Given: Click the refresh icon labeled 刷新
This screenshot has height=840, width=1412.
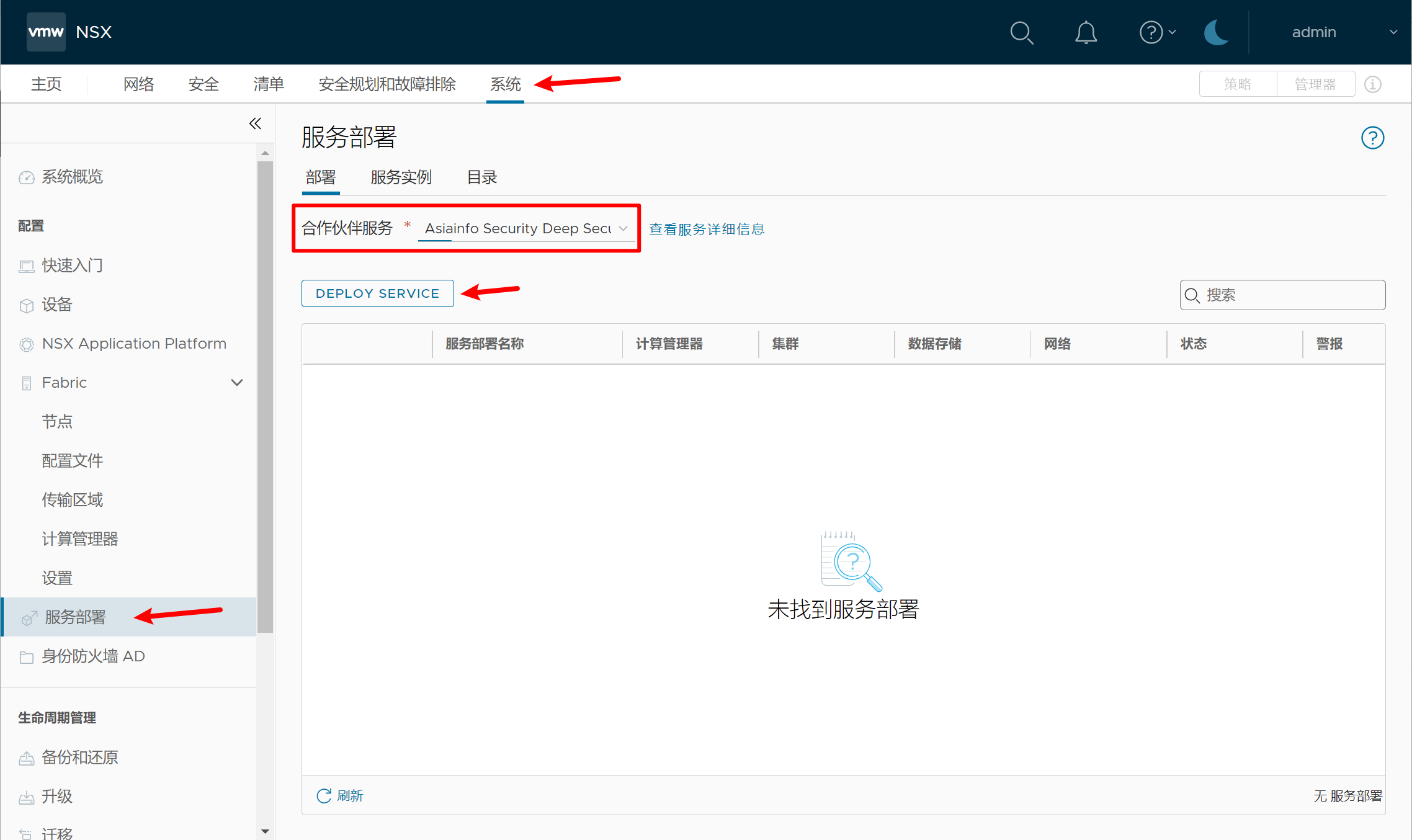Looking at the screenshot, I should tap(324, 795).
